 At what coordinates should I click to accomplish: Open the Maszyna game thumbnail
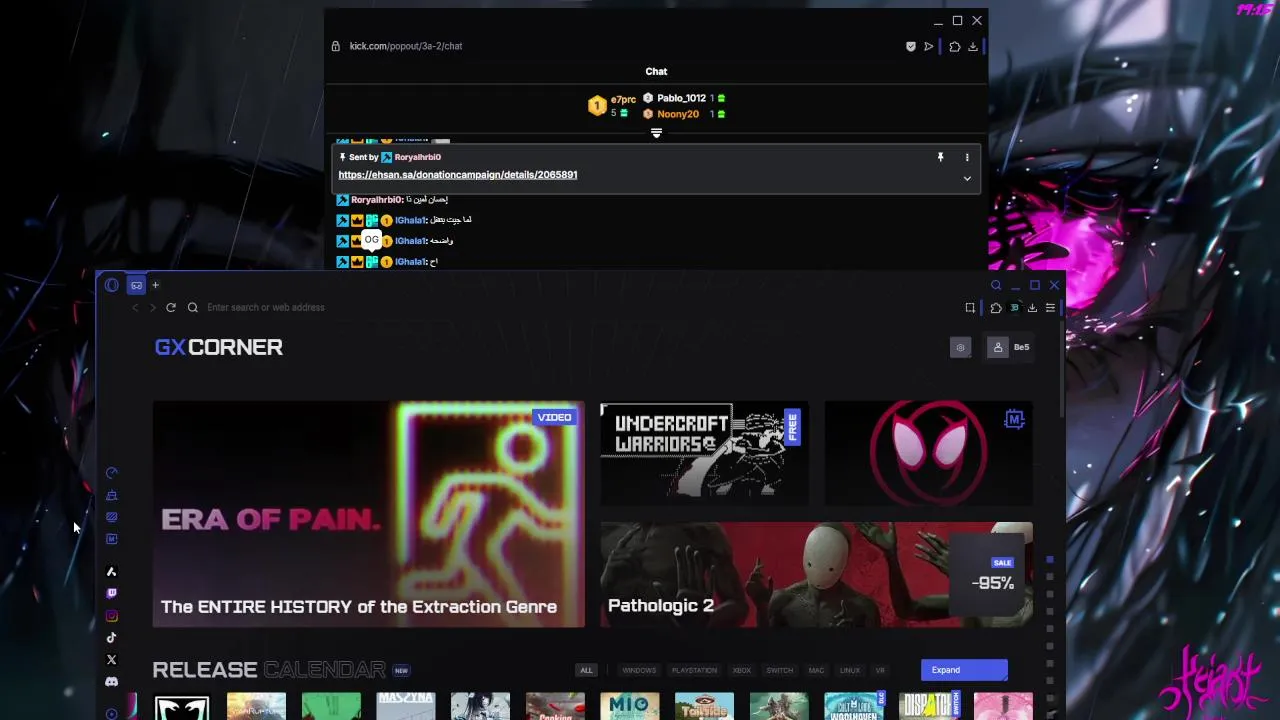pos(406,706)
